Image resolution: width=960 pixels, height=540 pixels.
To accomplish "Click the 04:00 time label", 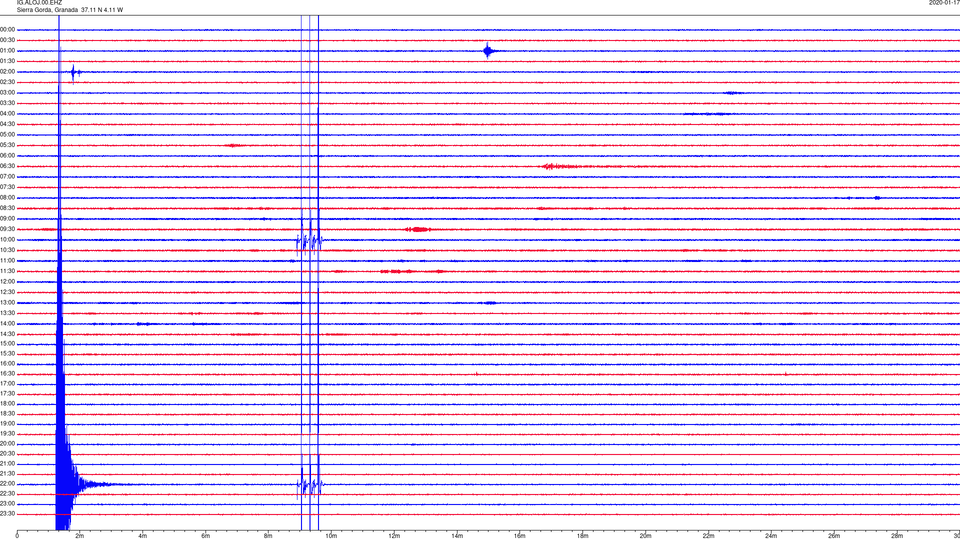I will (7, 113).
